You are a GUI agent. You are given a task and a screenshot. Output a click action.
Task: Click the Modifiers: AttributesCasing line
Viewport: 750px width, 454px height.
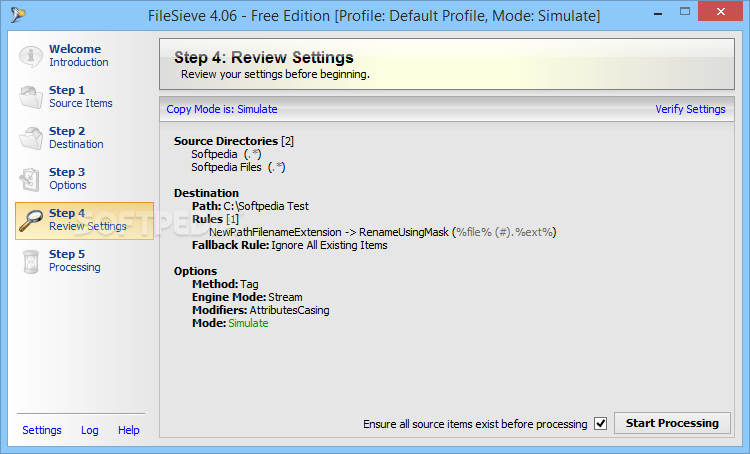tap(261, 310)
